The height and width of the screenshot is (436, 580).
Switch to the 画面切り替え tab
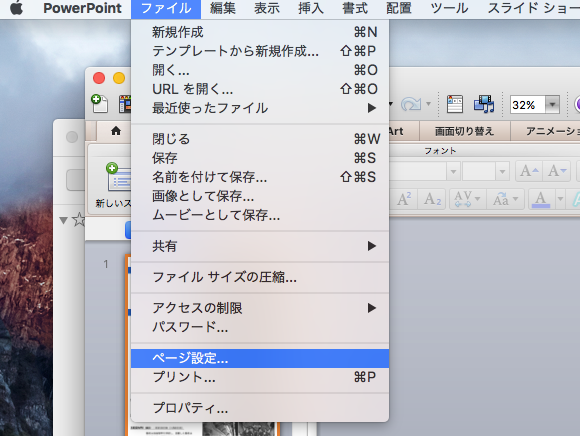465,131
